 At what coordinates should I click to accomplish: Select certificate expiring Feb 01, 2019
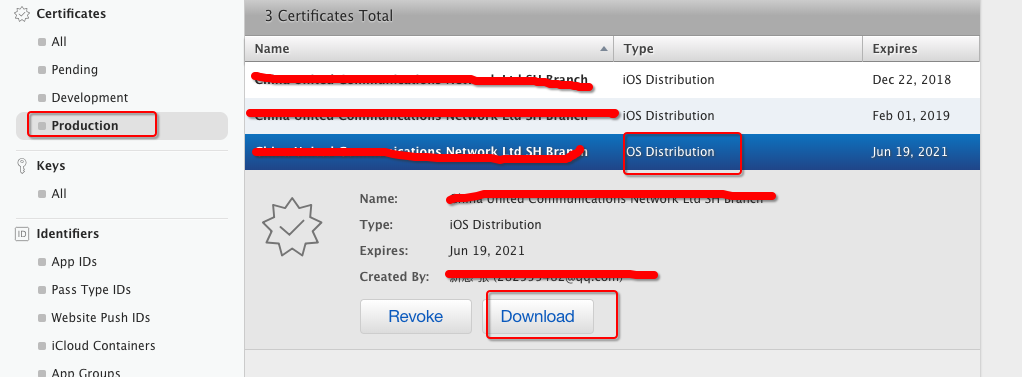click(x=612, y=115)
